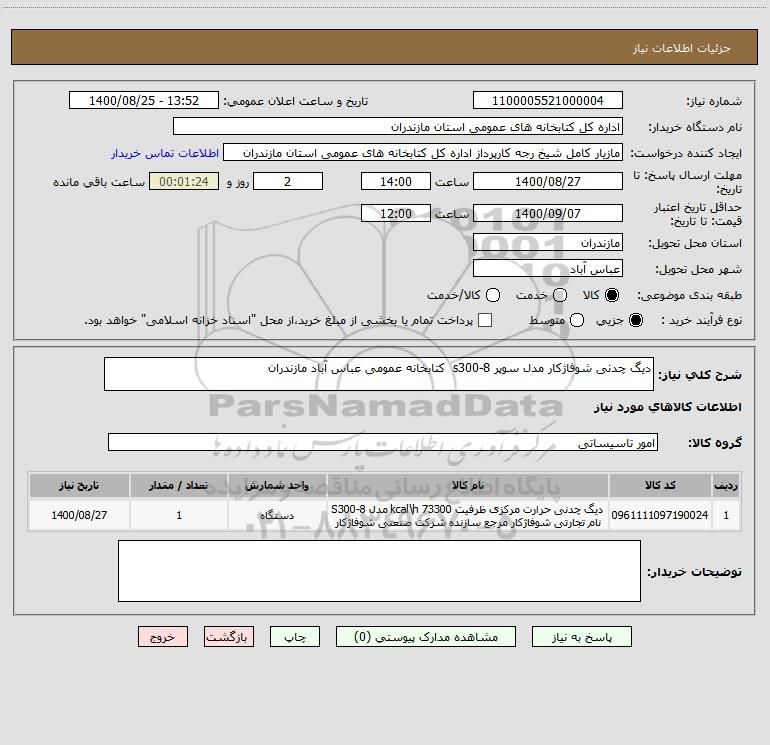
Task: Click the deadline time 14:00 field
Action: [x=396, y=181]
